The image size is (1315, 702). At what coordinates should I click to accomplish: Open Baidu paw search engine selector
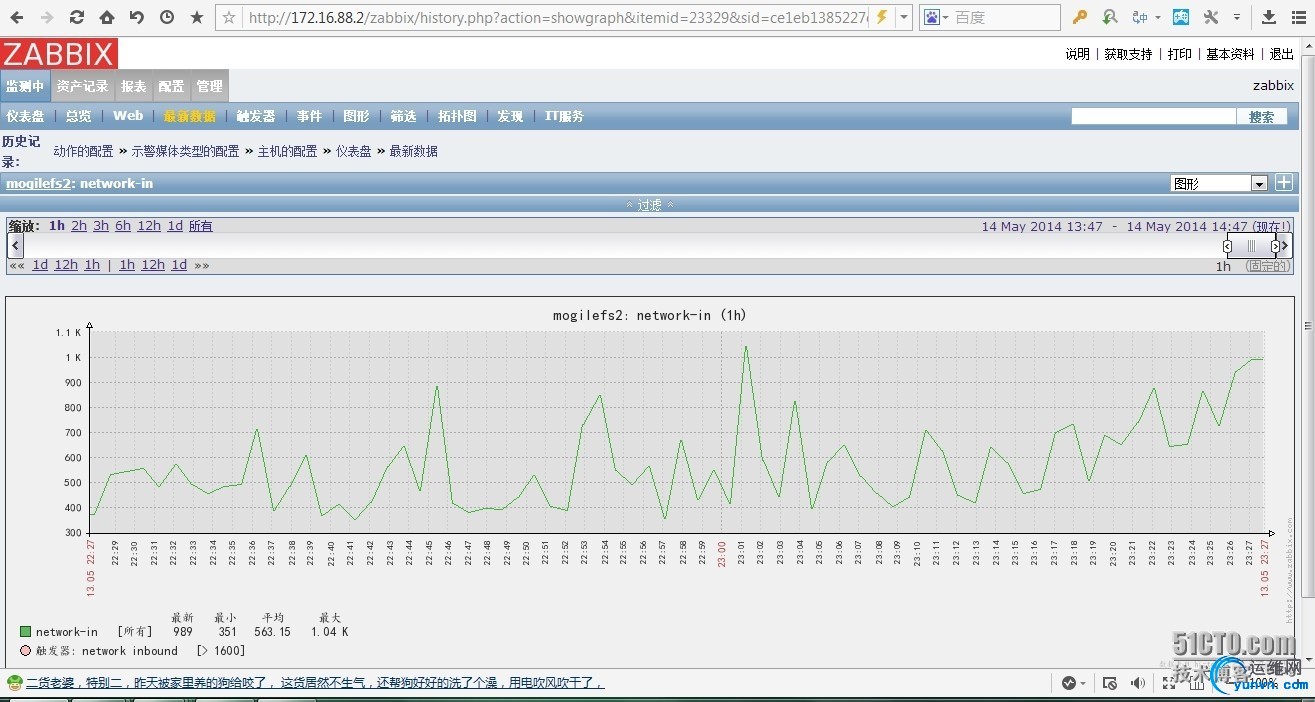[935, 17]
